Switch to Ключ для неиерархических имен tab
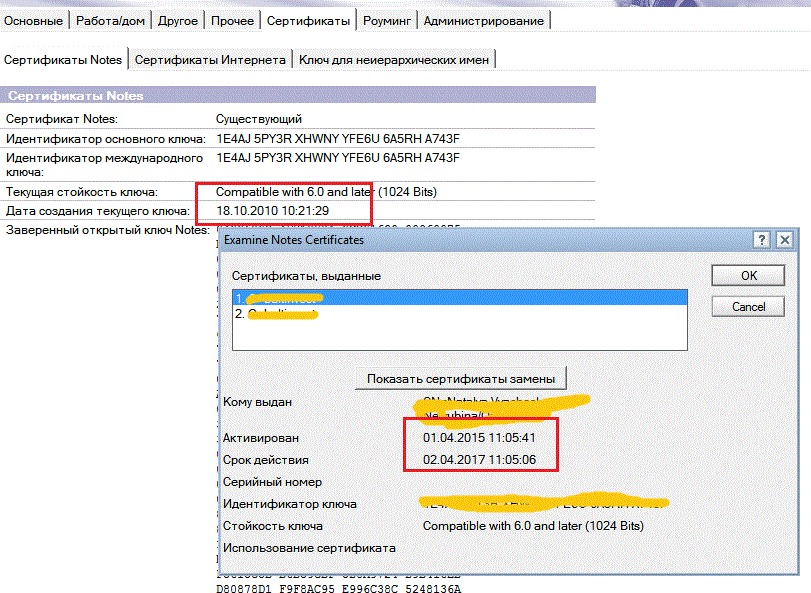811x593 pixels. coord(394,60)
